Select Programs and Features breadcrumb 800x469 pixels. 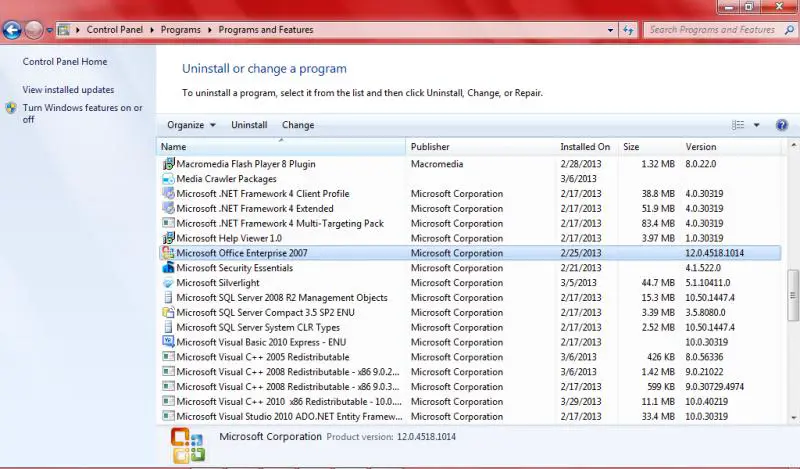(x=266, y=30)
